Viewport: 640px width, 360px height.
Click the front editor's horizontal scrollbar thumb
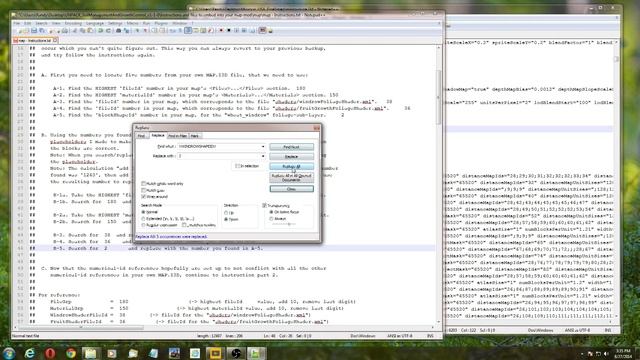[80, 327]
